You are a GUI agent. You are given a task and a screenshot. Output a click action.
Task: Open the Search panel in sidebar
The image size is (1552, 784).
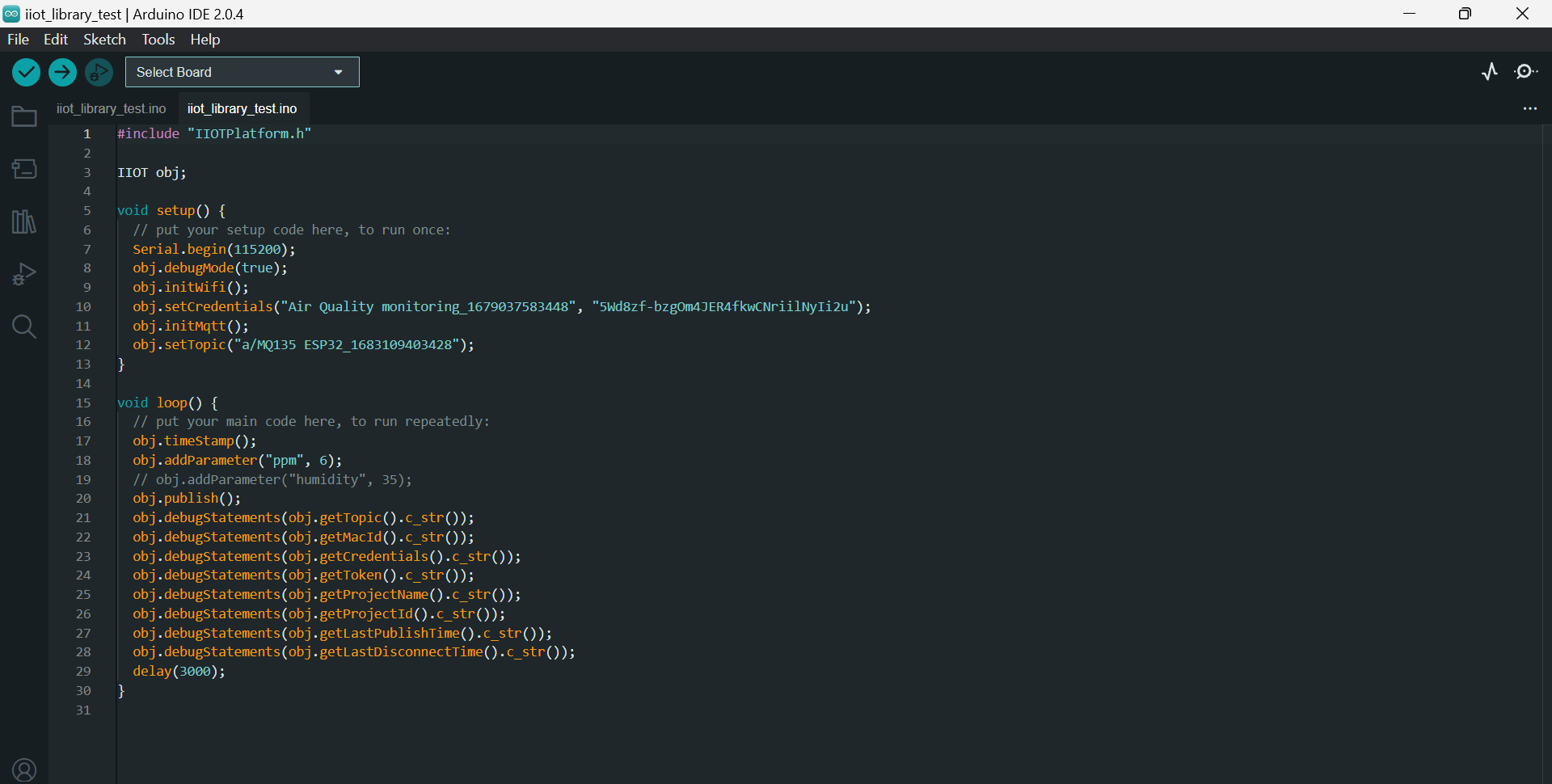[x=24, y=327]
